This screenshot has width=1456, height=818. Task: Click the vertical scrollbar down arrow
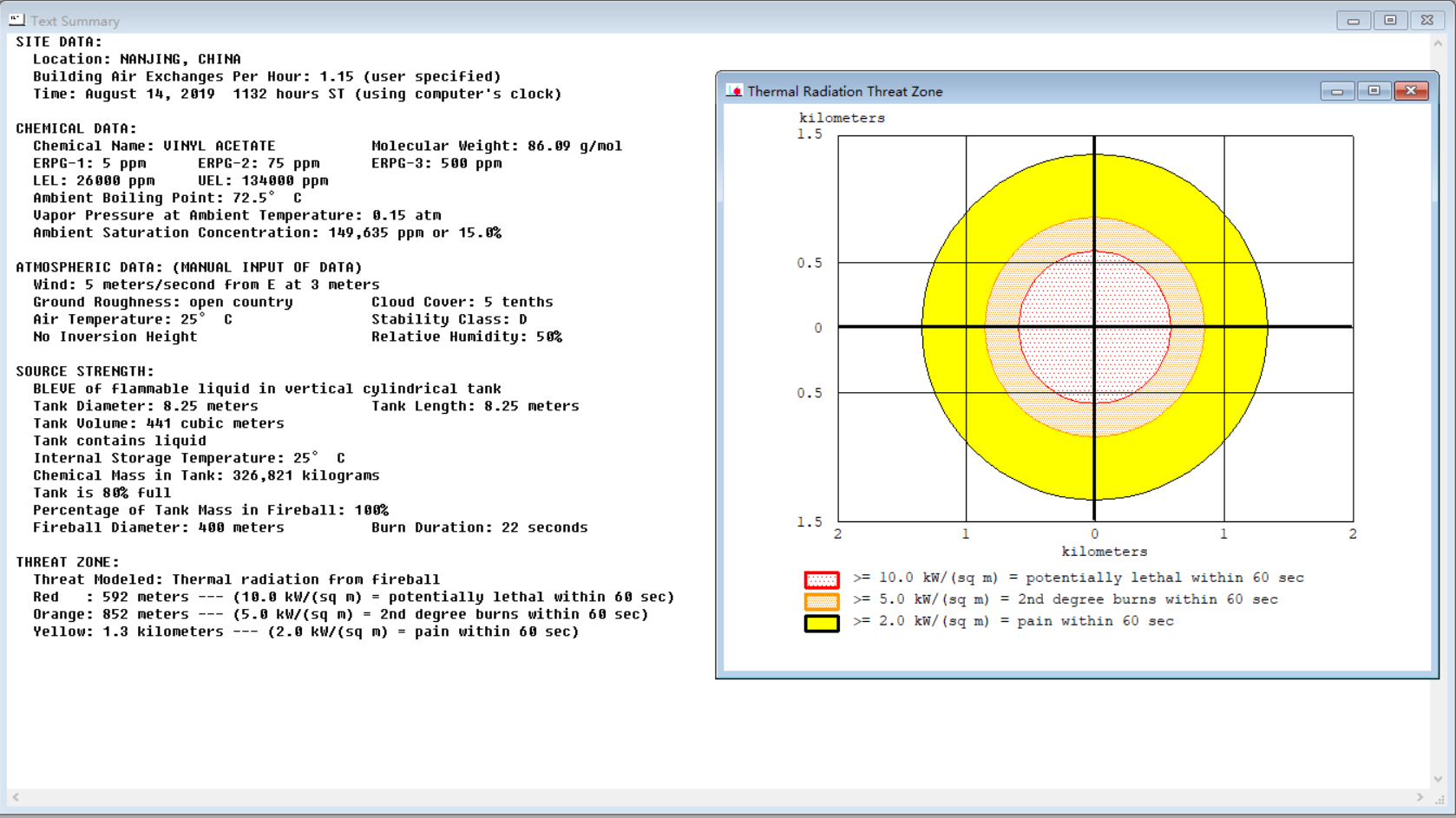[1438, 779]
